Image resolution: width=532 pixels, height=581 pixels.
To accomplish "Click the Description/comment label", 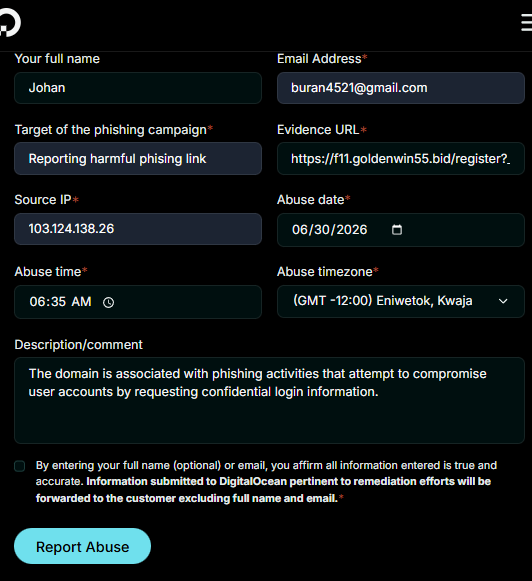I will (x=79, y=345).
